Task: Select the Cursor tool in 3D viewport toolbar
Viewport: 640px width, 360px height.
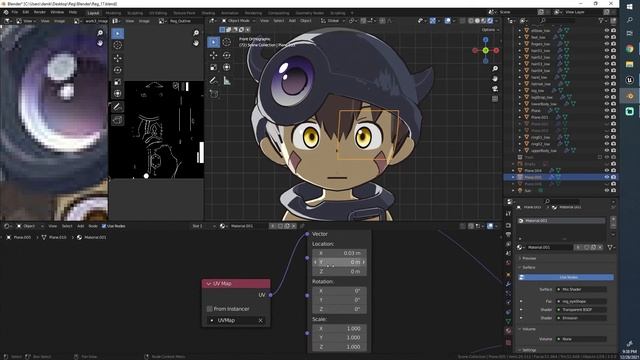Action: [227, 42]
